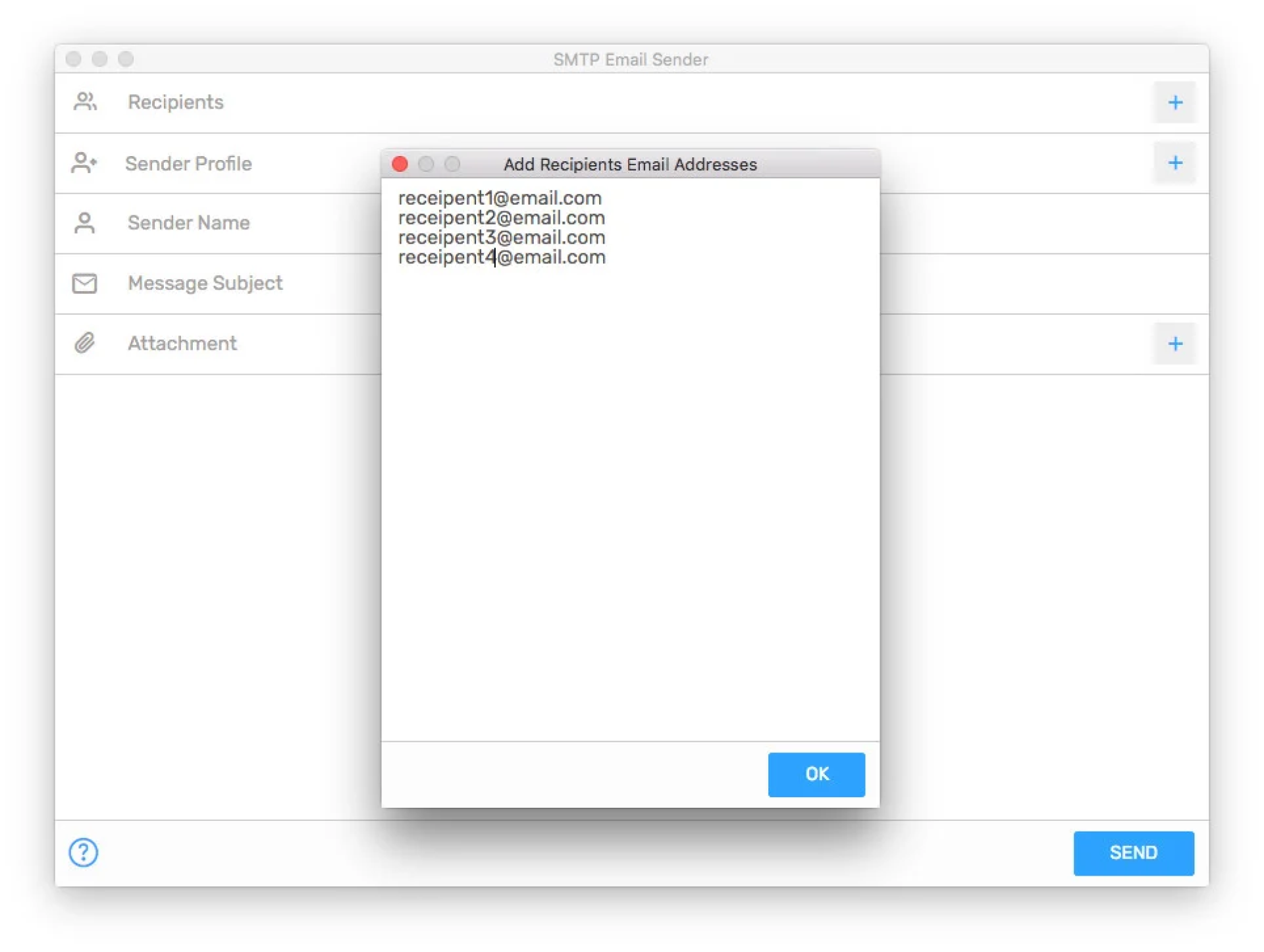Add recipients with the plus button
The image size is (1264, 952).
coord(1174,103)
